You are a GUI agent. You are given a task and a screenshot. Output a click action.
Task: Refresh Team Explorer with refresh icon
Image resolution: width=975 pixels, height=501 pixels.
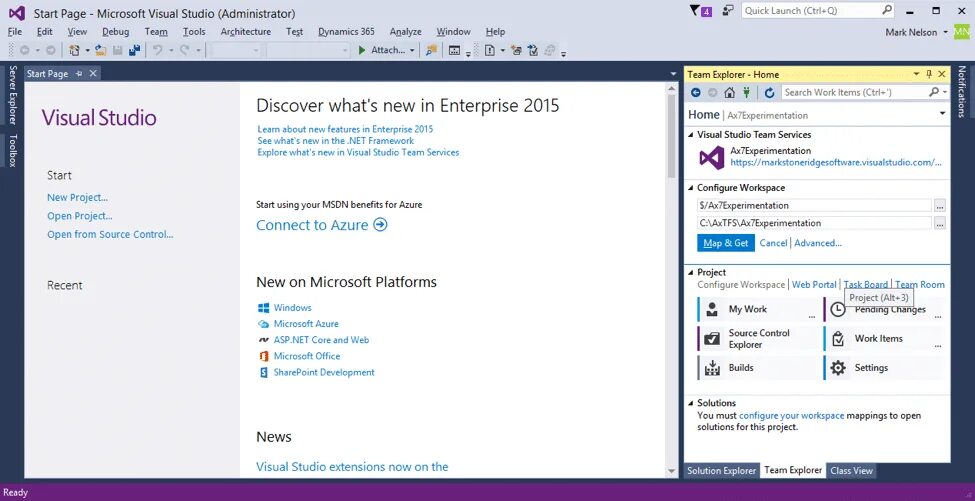pos(769,93)
